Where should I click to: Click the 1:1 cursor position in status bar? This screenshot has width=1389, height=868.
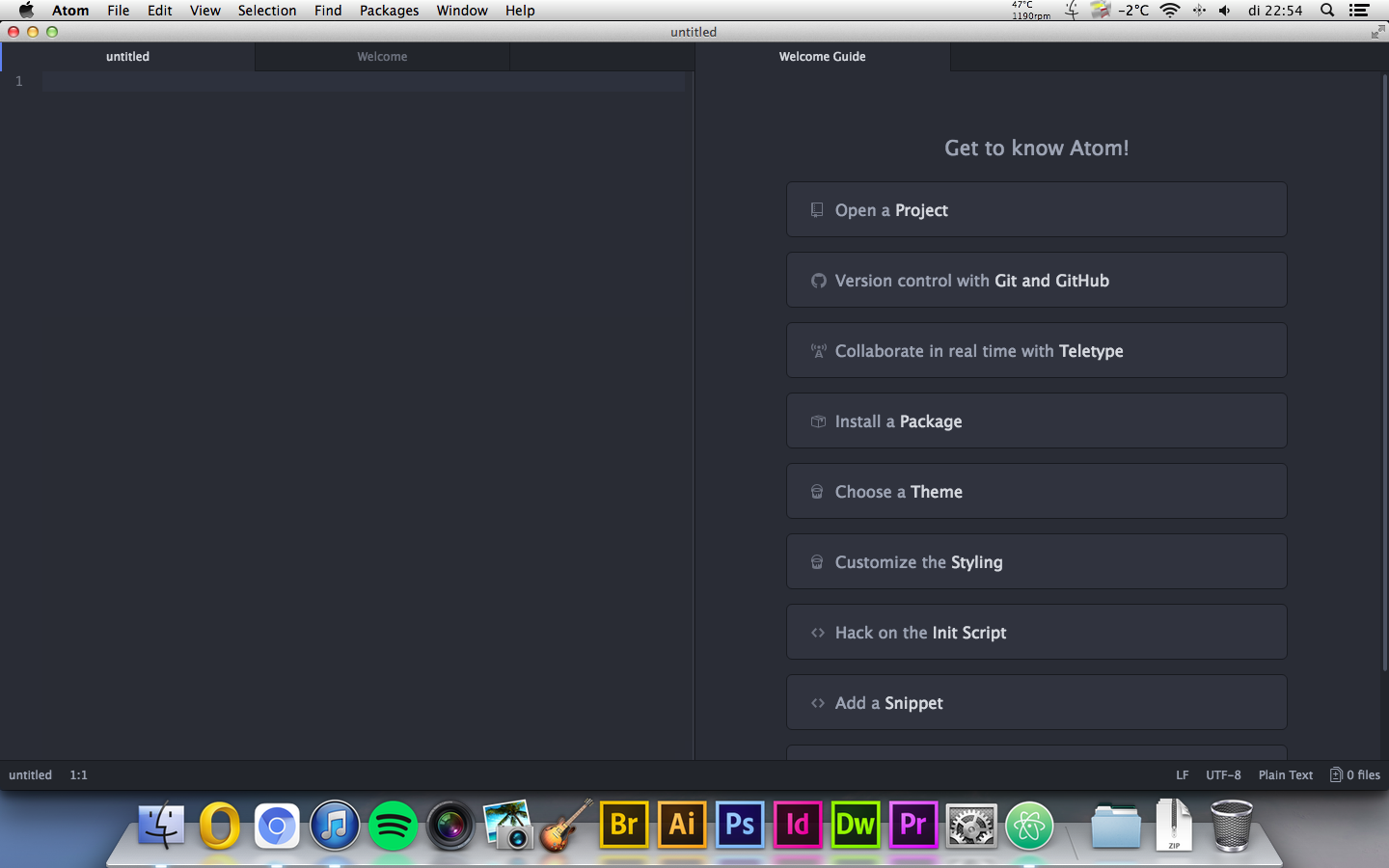tap(78, 775)
